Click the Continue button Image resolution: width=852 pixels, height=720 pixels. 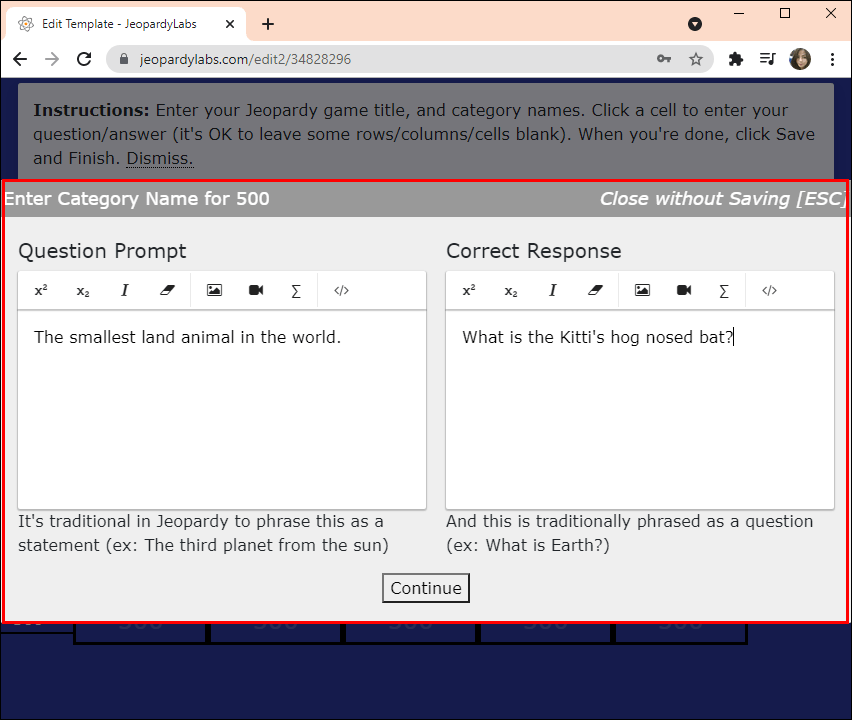pyautogui.click(x=426, y=588)
